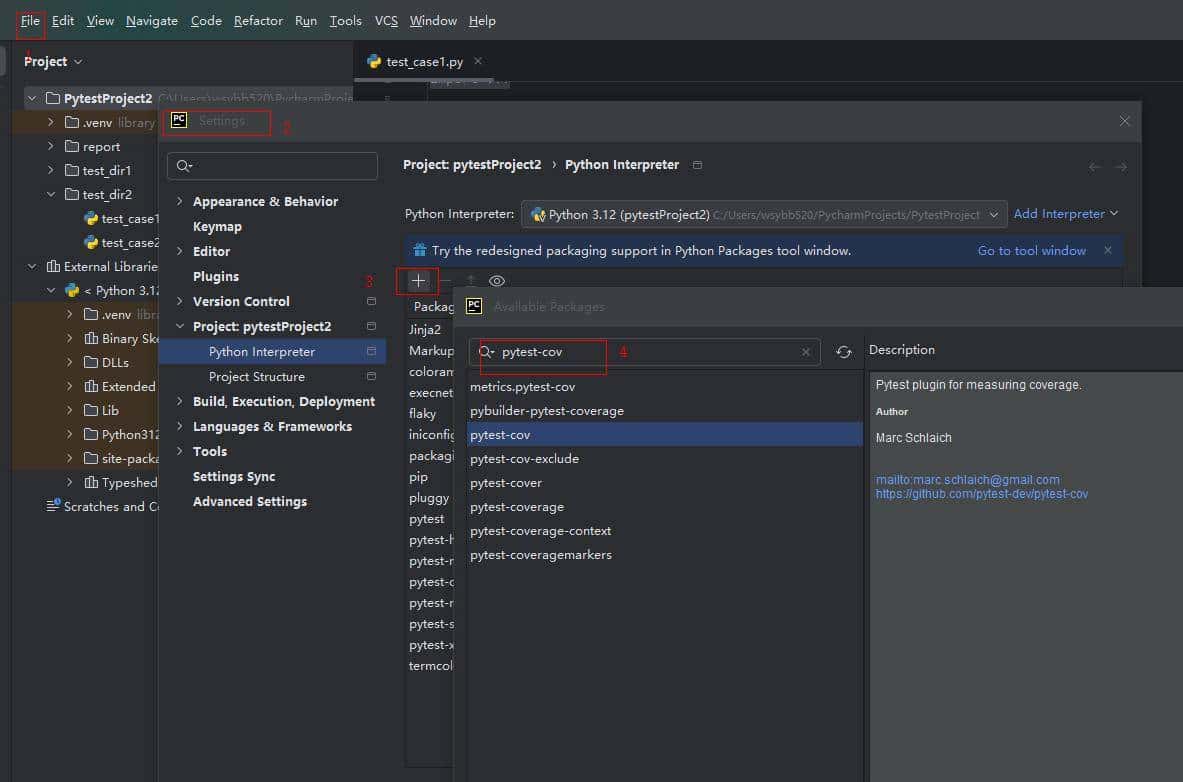Open the pytest-cov GitHub link
Image resolution: width=1183 pixels, height=782 pixels.
(981, 494)
